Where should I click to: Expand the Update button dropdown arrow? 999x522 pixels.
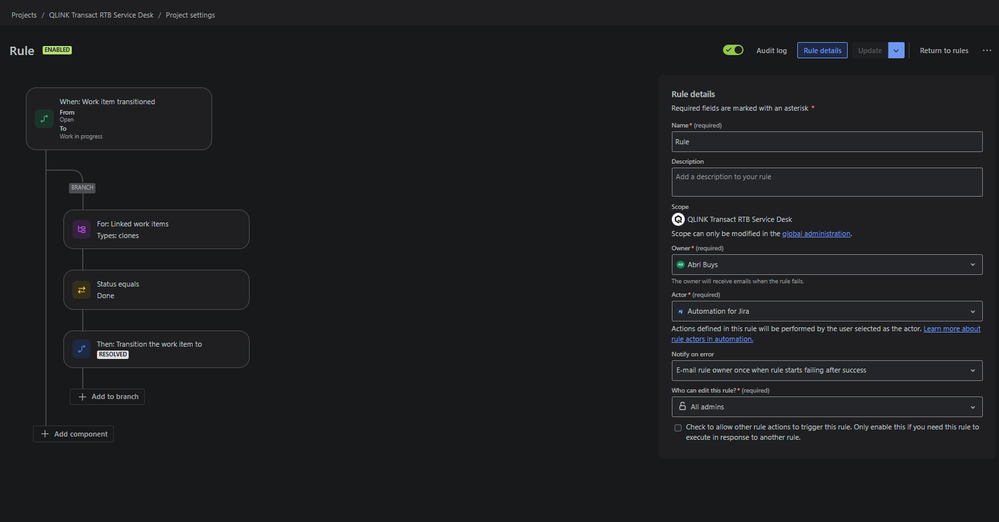pyautogui.click(x=896, y=50)
